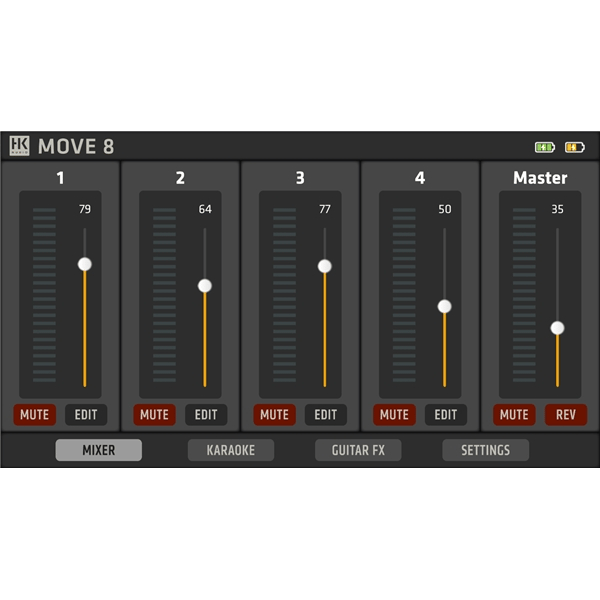Click the value 35 on Master
The image size is (600, 600).
pos(558,209)
